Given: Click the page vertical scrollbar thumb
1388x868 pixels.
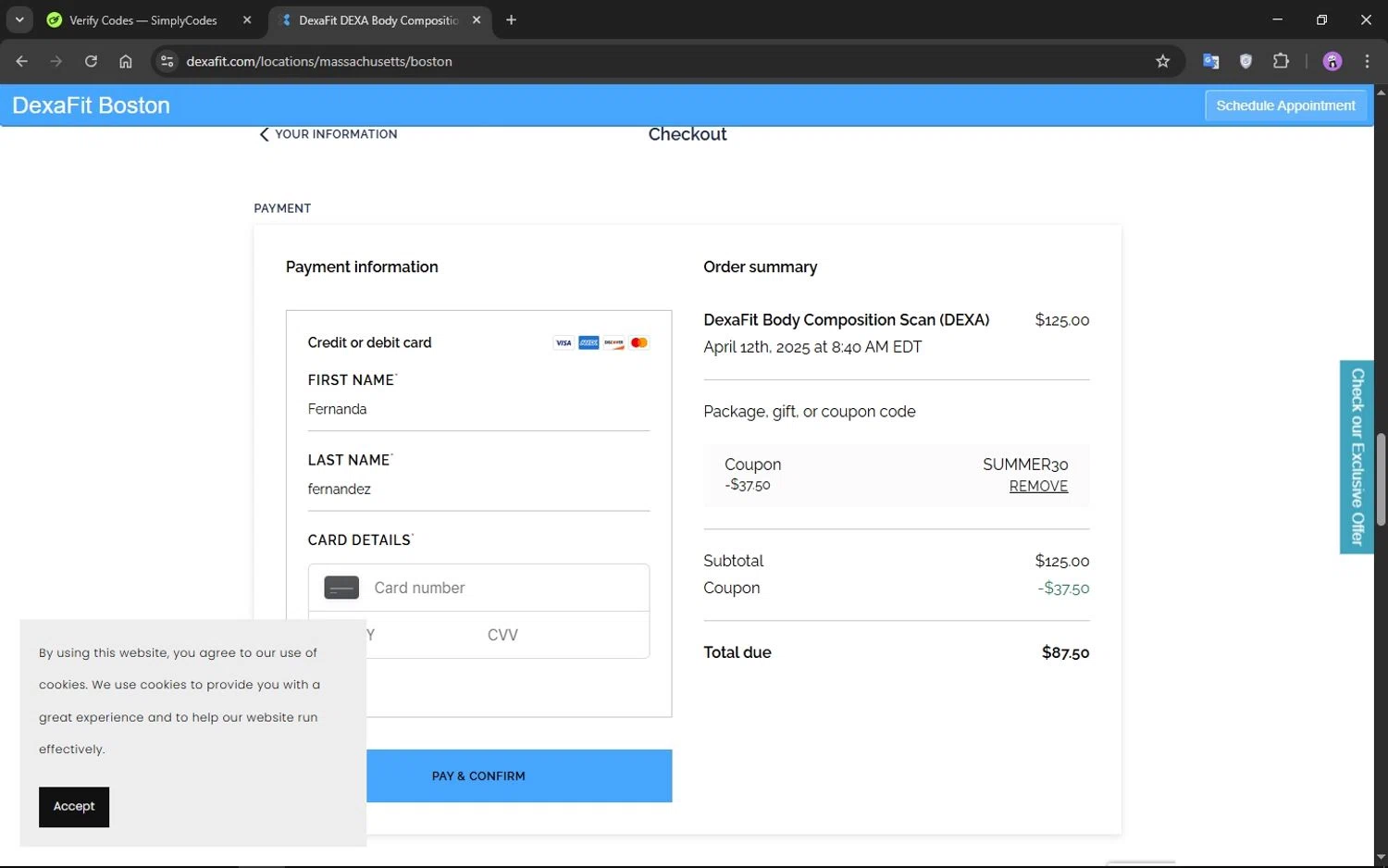Looking at the screenshot, I should 1381,479.
